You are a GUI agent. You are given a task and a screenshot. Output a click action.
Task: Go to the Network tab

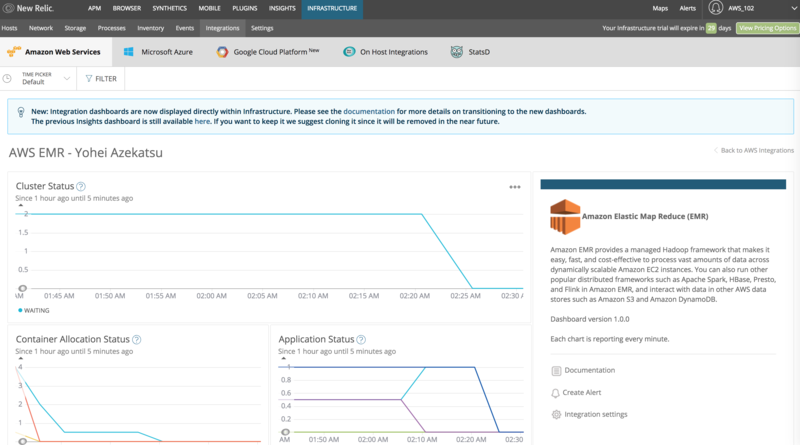(x=41, y=28)
